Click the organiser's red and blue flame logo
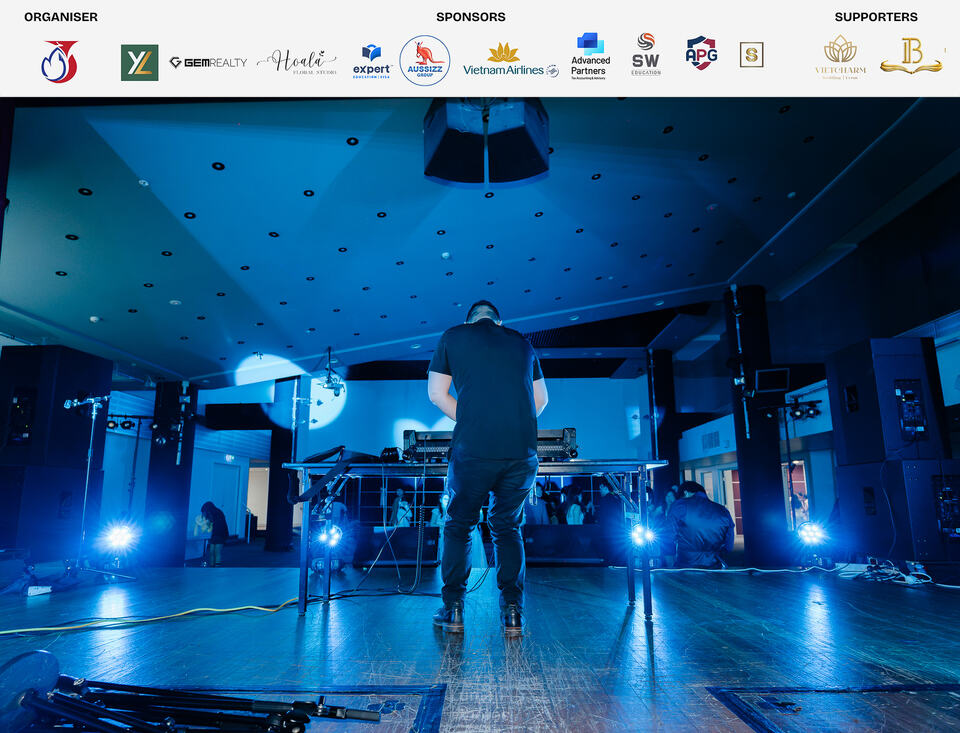Screen dimensions: 960x733 59,61
